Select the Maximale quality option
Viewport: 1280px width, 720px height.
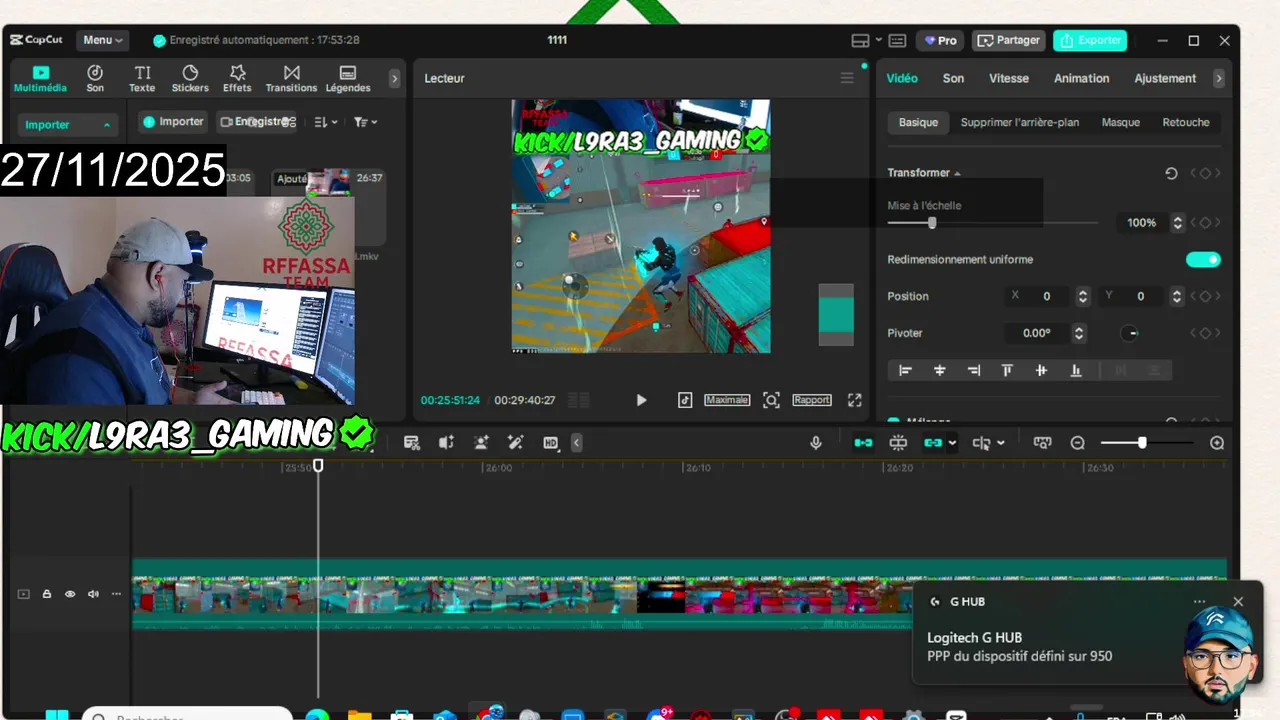(x=727, y=400)
